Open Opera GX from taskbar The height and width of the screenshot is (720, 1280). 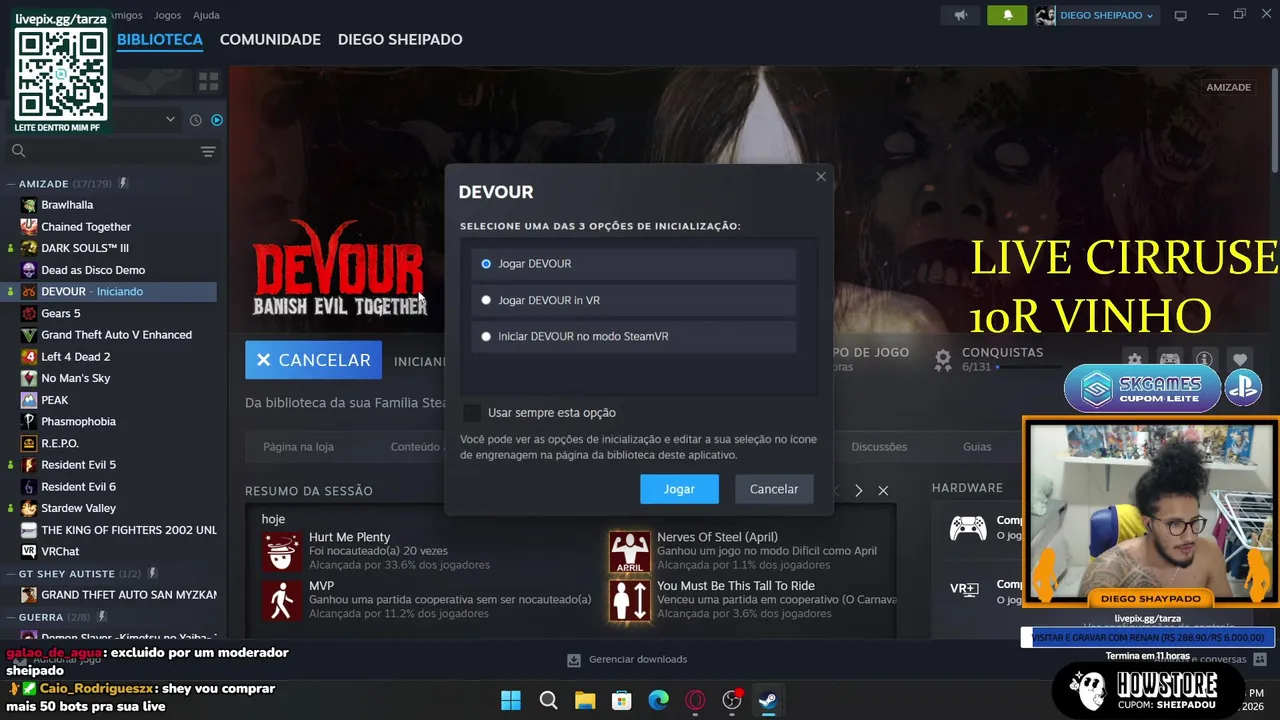(695, 700)
